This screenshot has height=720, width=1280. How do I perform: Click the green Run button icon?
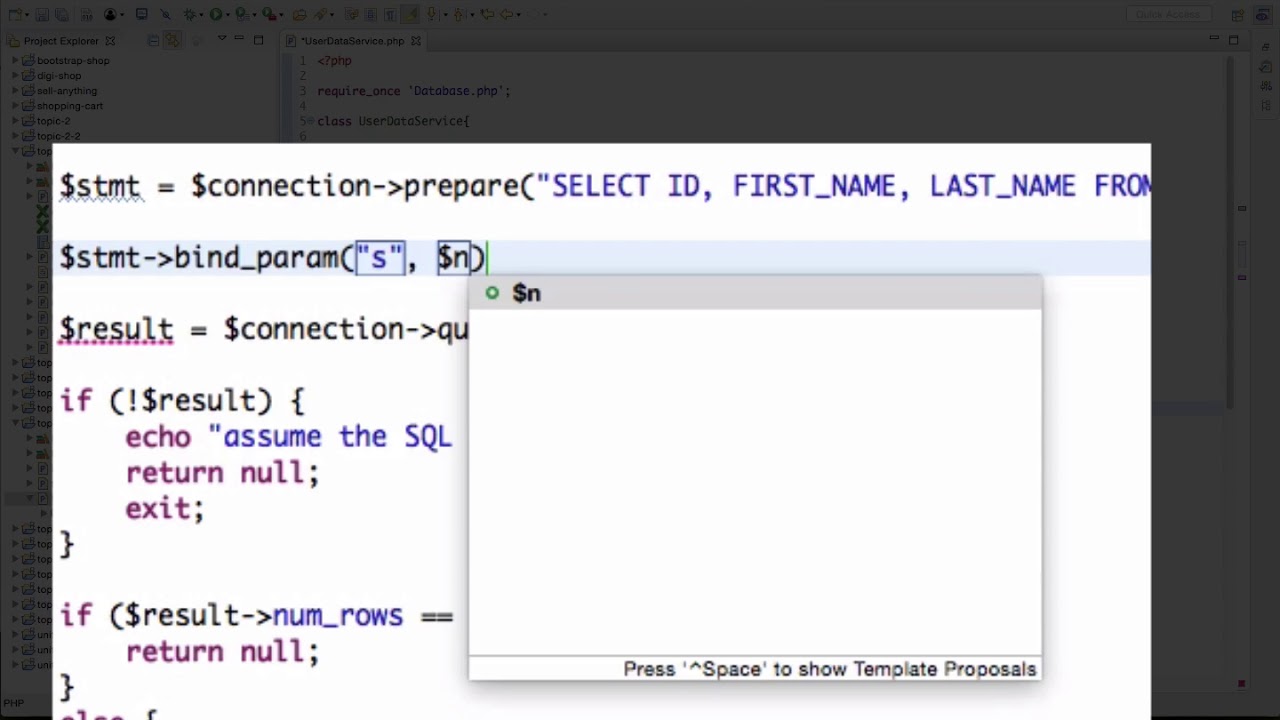[216, 15]
